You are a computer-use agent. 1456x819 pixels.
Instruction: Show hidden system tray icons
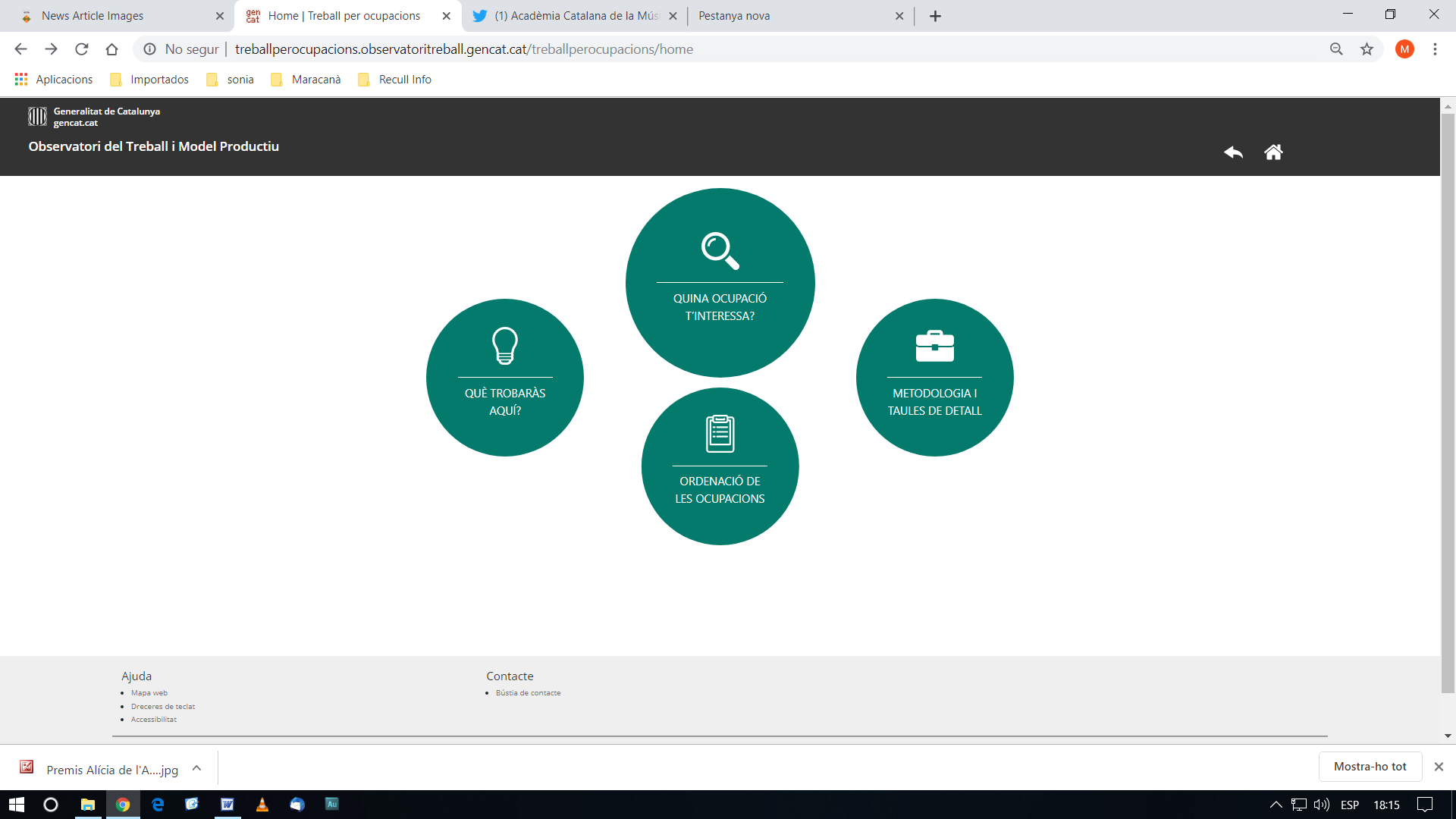pyautogui.click(x=1276, y=805)
